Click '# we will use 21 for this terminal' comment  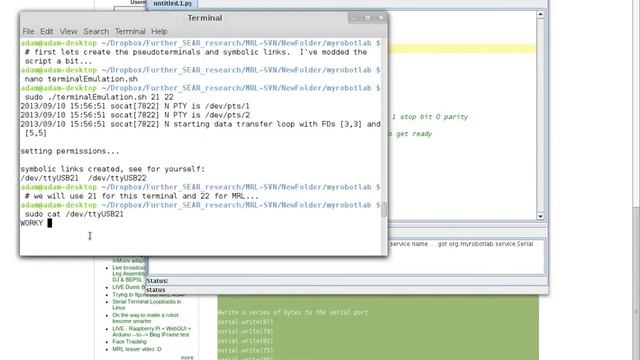pyautogui.click(x=142, y=196)
